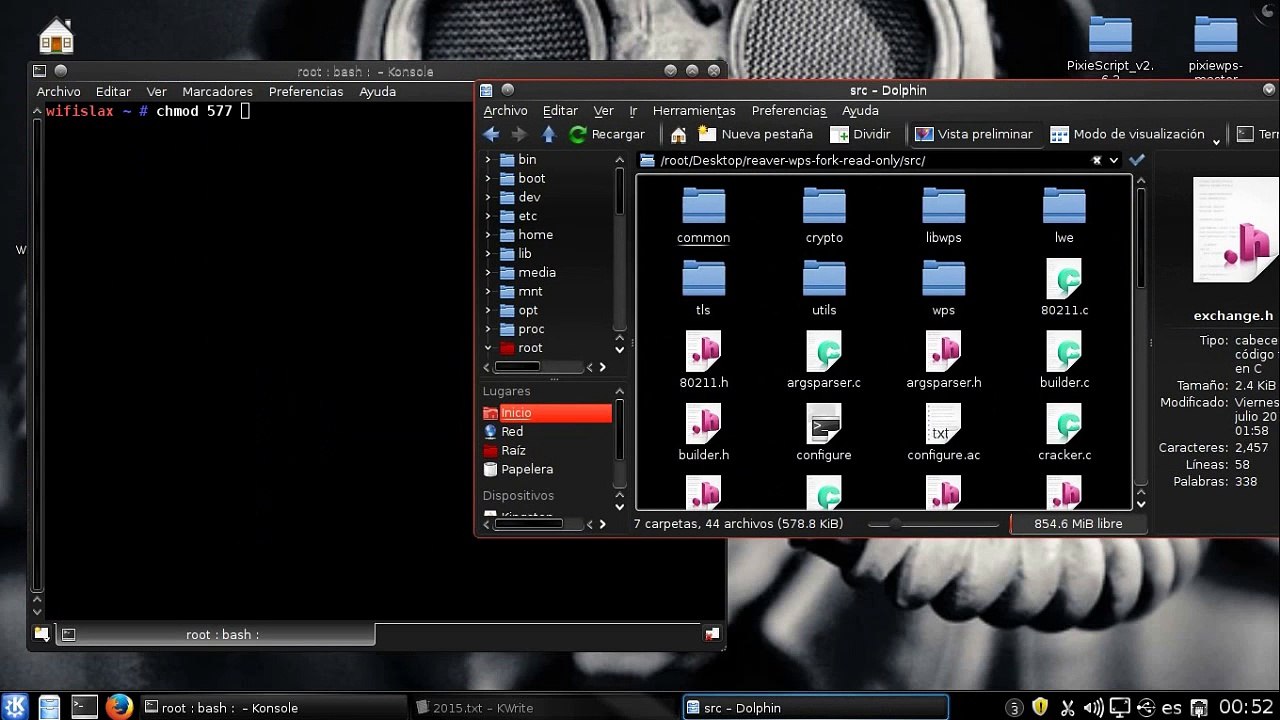Open Marcadores menu in Konsole

217,91
